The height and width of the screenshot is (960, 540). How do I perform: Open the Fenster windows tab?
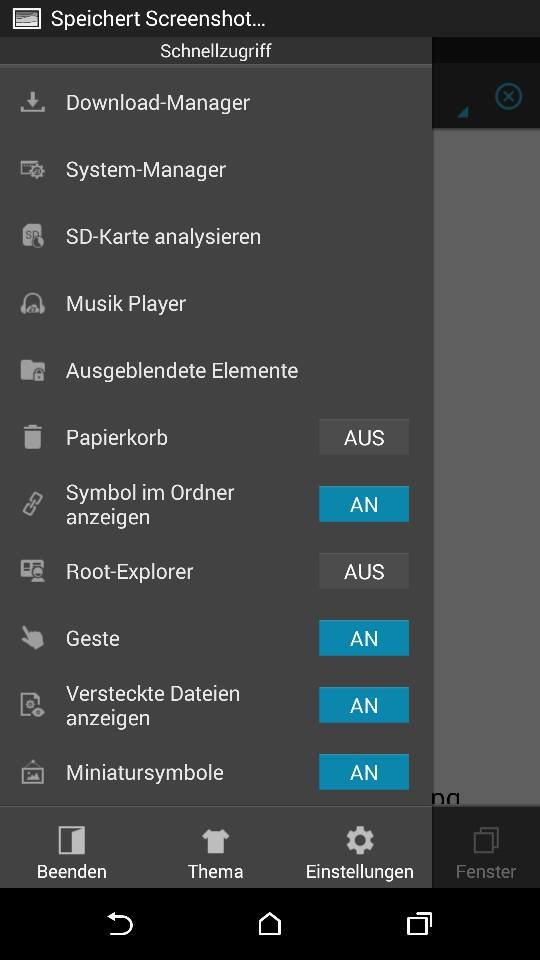click(486, 852)
